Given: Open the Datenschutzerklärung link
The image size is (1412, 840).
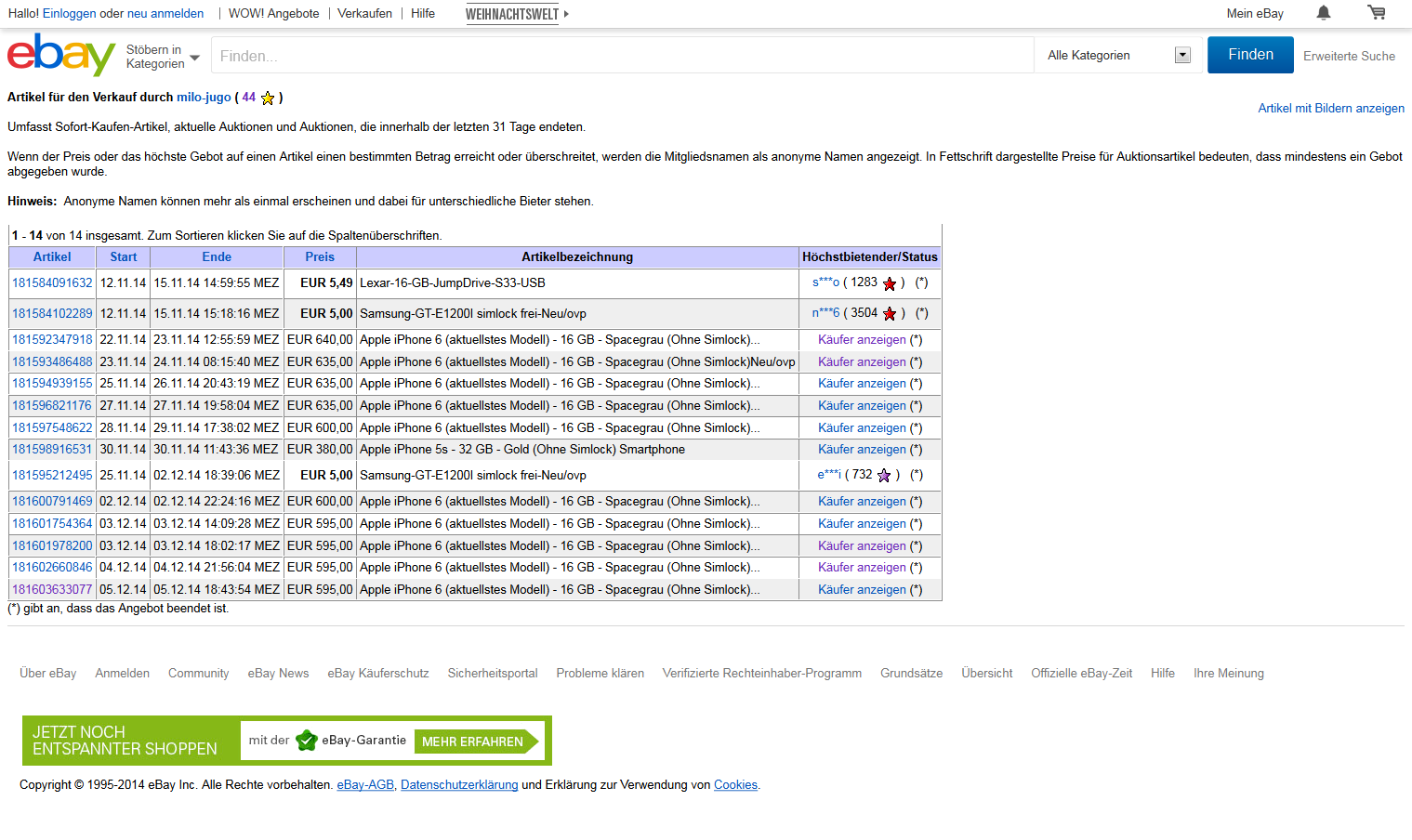Looking at the screenshot, I should 459,784.
